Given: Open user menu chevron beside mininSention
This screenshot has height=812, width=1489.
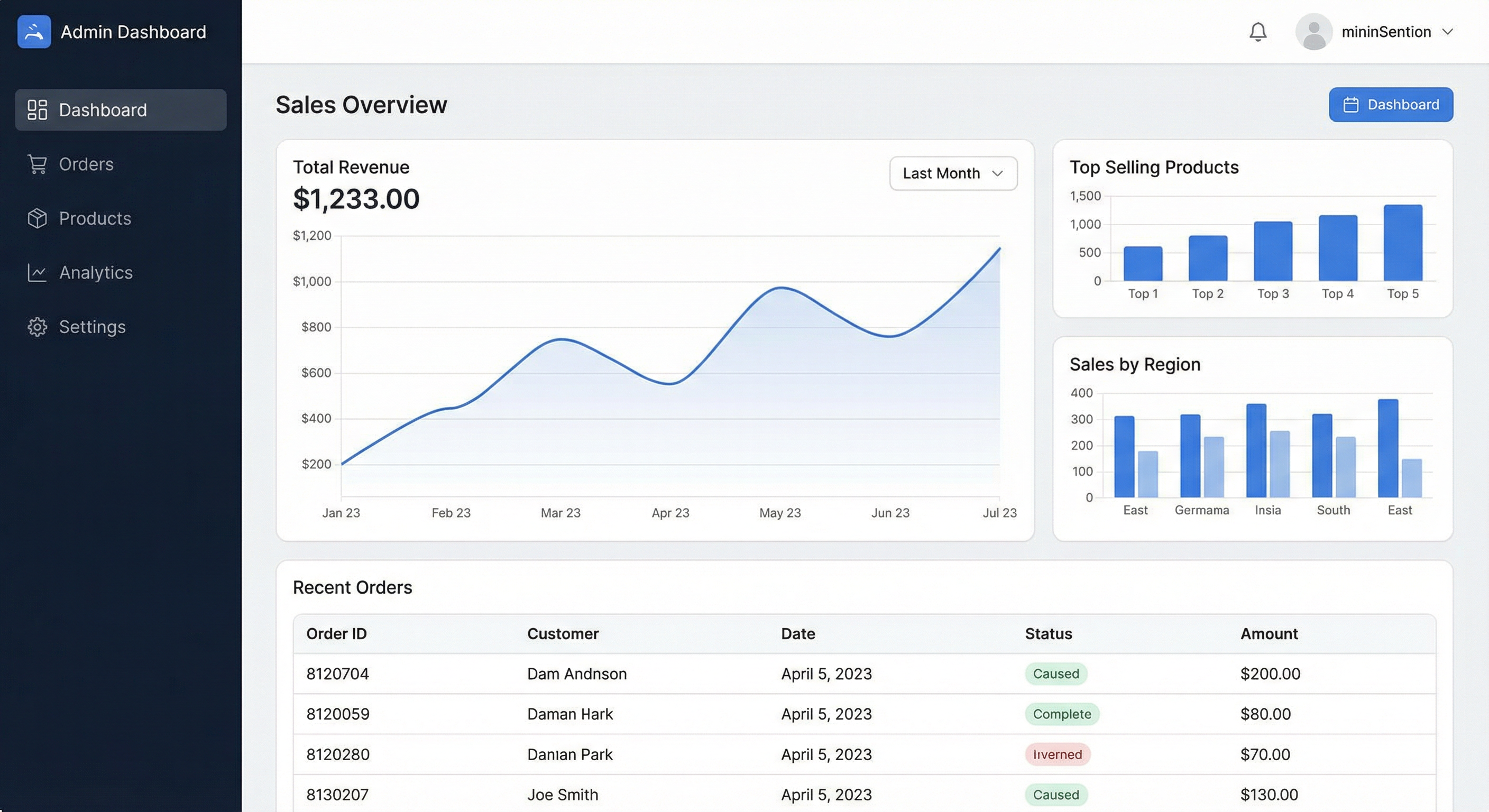Looking at the screenshot, I should 1447,32.
